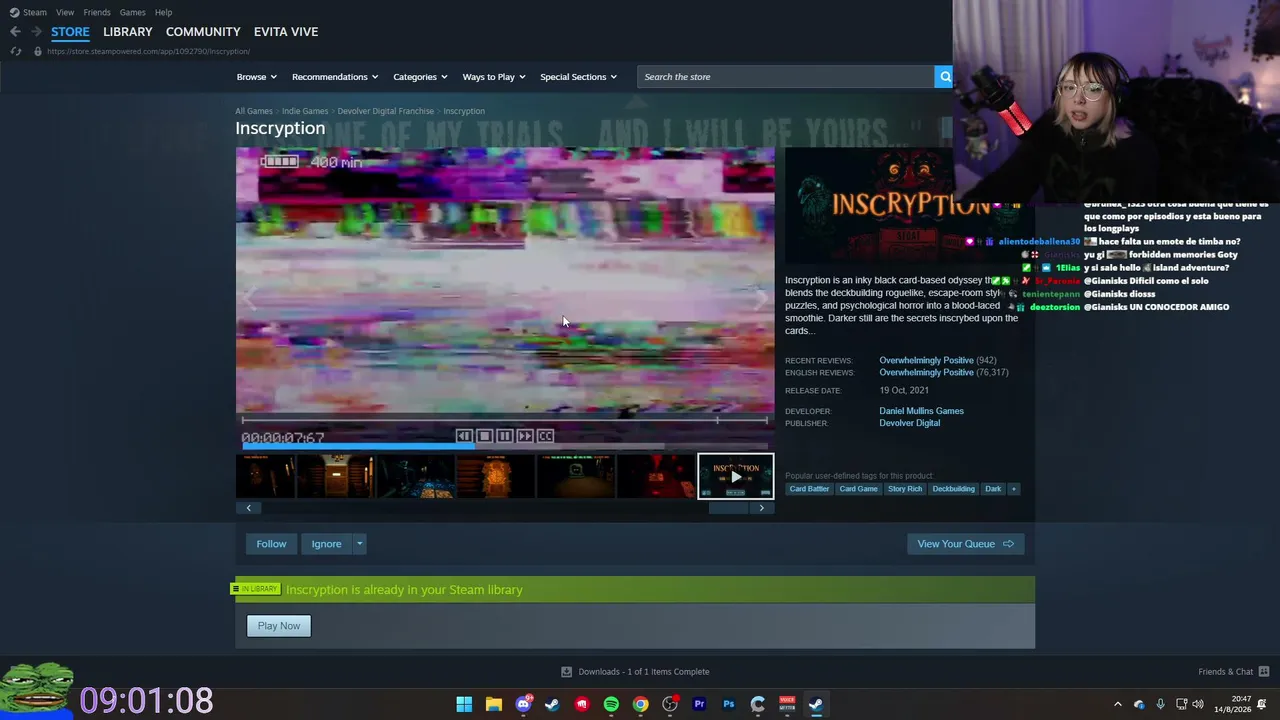Click the Ignore button
This screenshot has height=720, width=1280.
coord(326,544)
